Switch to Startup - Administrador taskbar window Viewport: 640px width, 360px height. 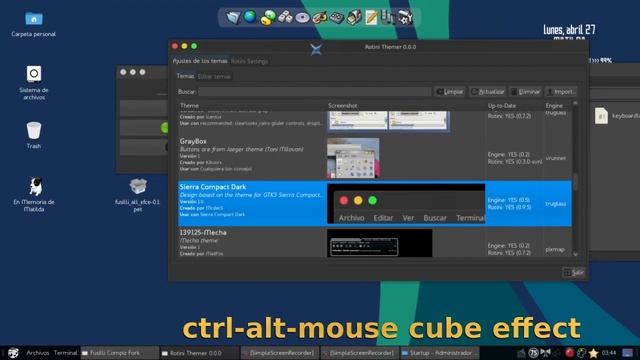point(439,353)
